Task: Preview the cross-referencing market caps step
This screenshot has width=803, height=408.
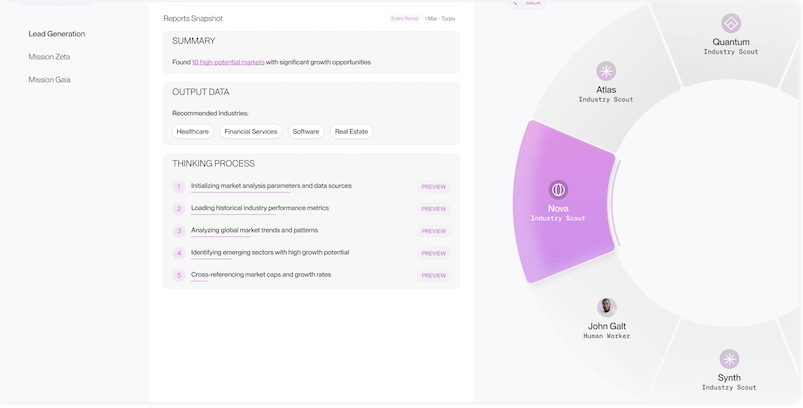Action: pyautogui.click(x=434, y=275)
